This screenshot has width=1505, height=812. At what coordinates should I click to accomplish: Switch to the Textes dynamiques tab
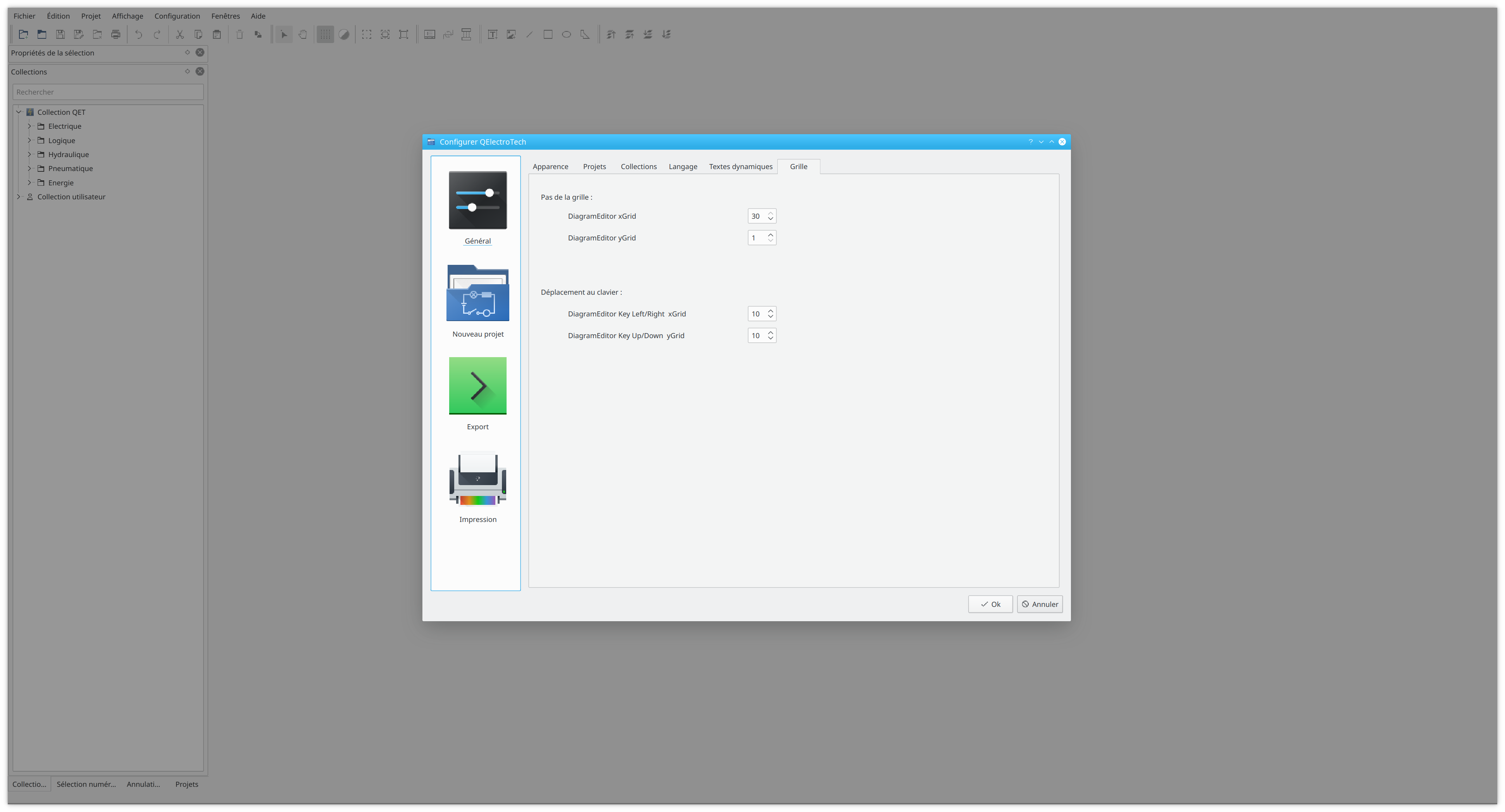[x=741, y=166]
